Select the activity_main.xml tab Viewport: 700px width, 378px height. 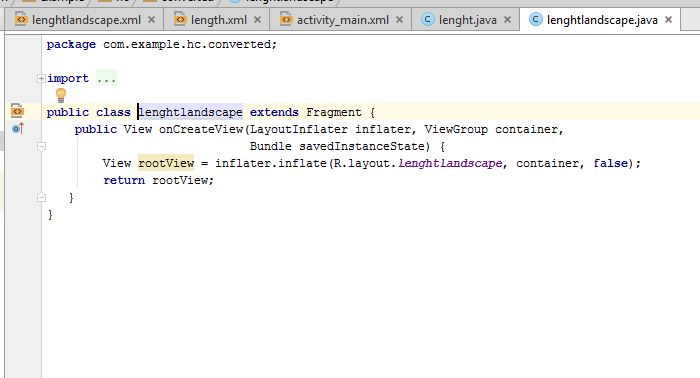(341, 20)
